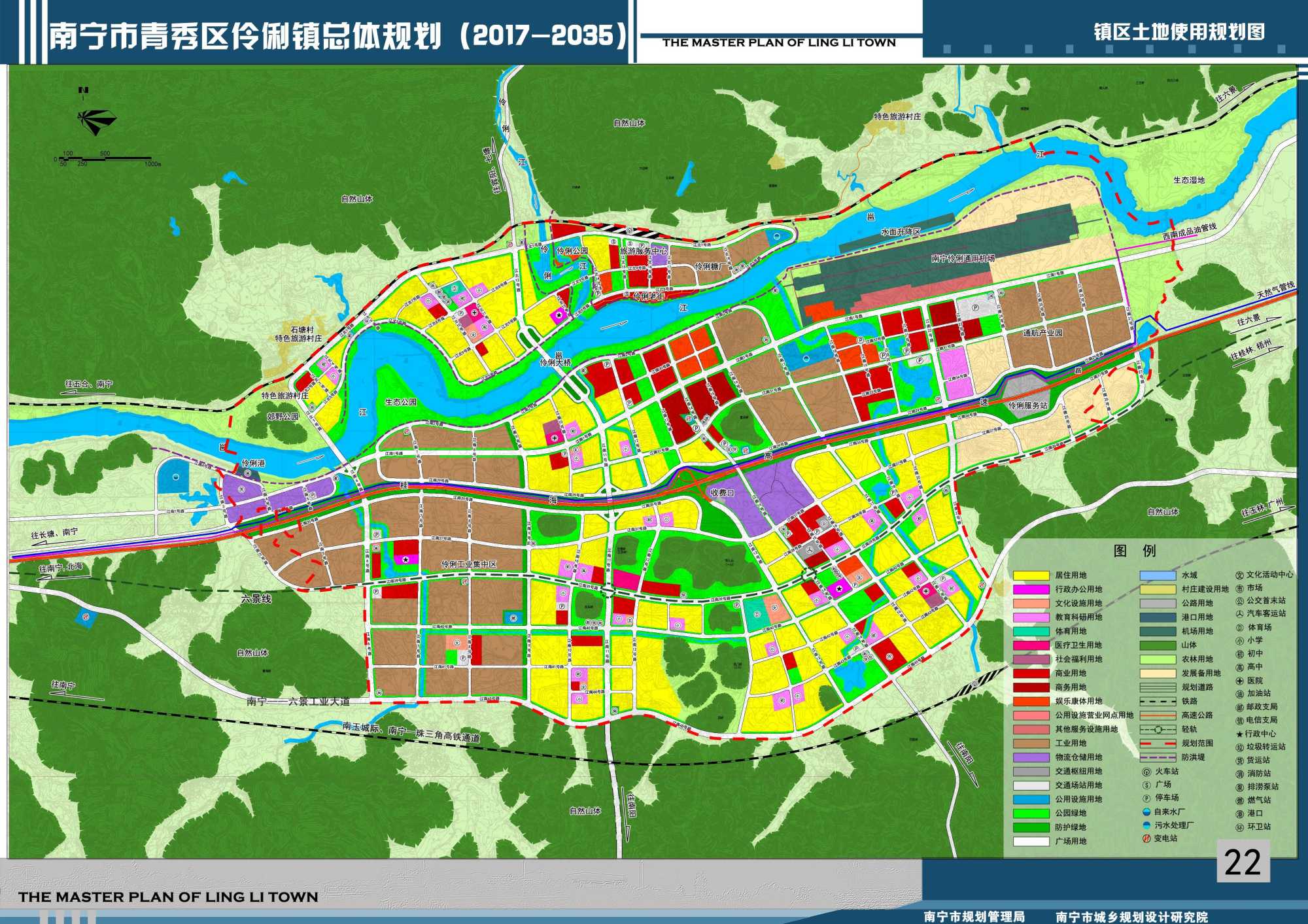Click the administrative center star in the legend
Image resolution: width=1308 pixels, height=924 pixels.
click(x=1239, y=734)
